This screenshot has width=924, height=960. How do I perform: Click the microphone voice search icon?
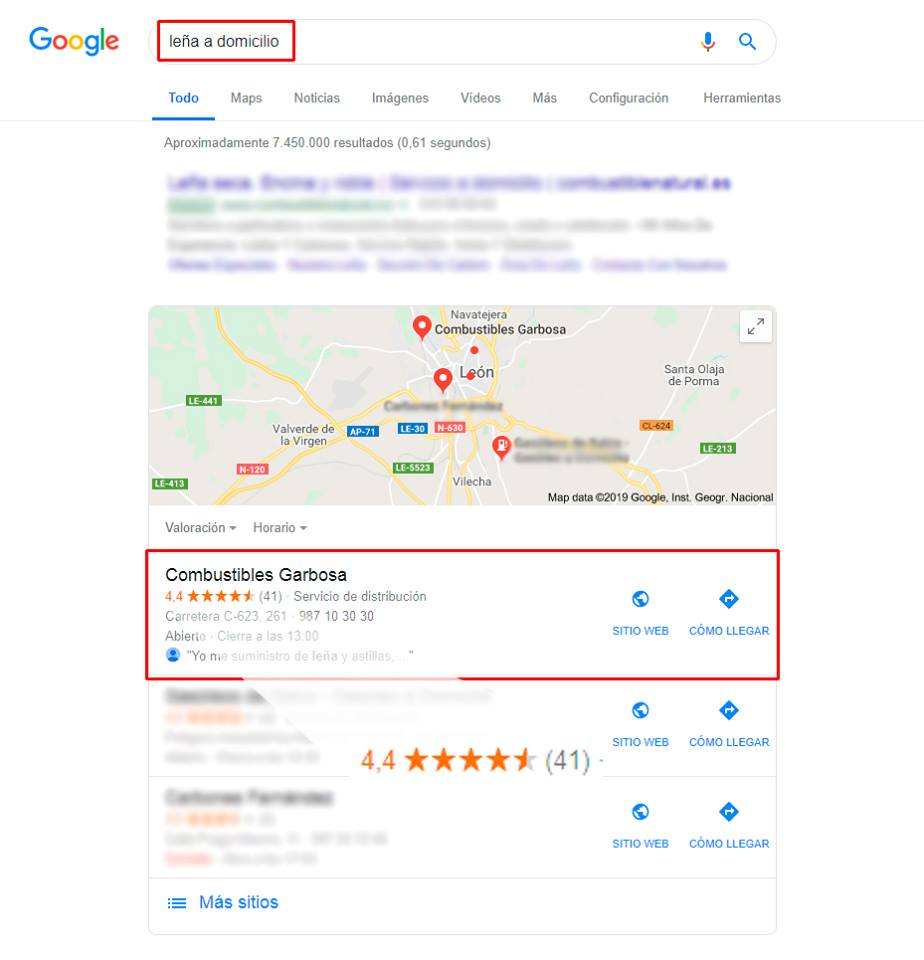[x=708, y=42]
